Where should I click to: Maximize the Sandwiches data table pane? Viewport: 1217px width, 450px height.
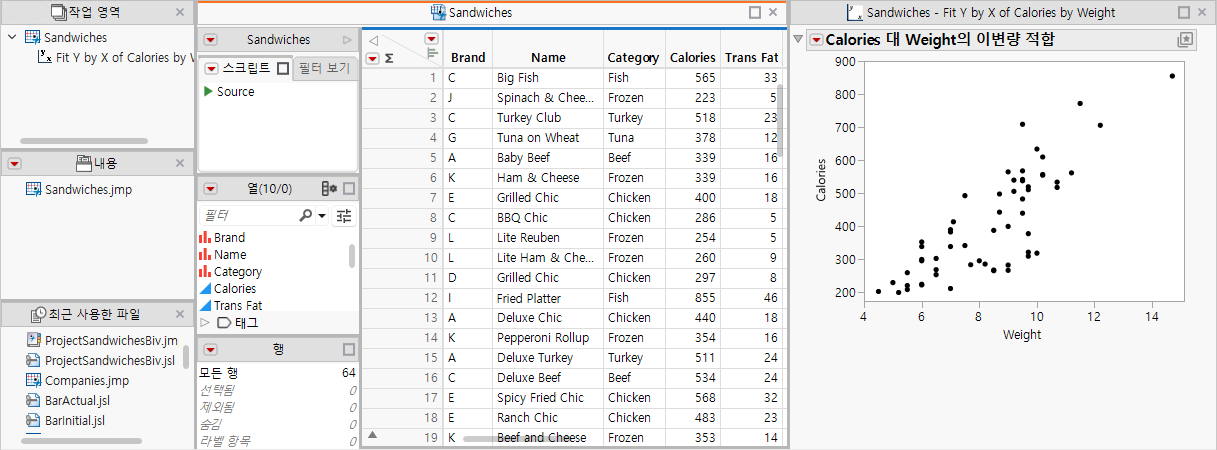tap(755, 13)
